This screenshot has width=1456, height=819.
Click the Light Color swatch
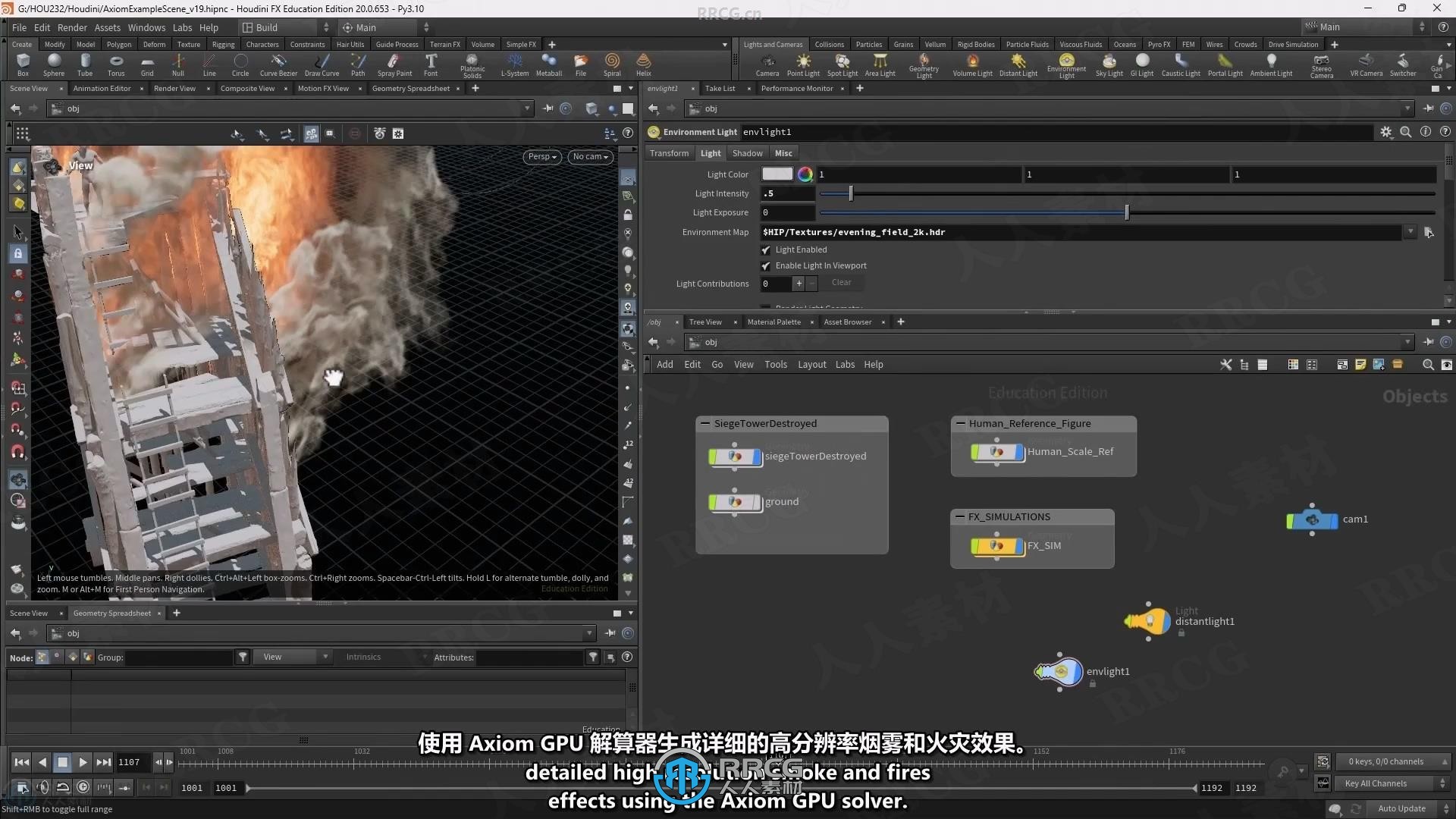[x=777, y=174]
